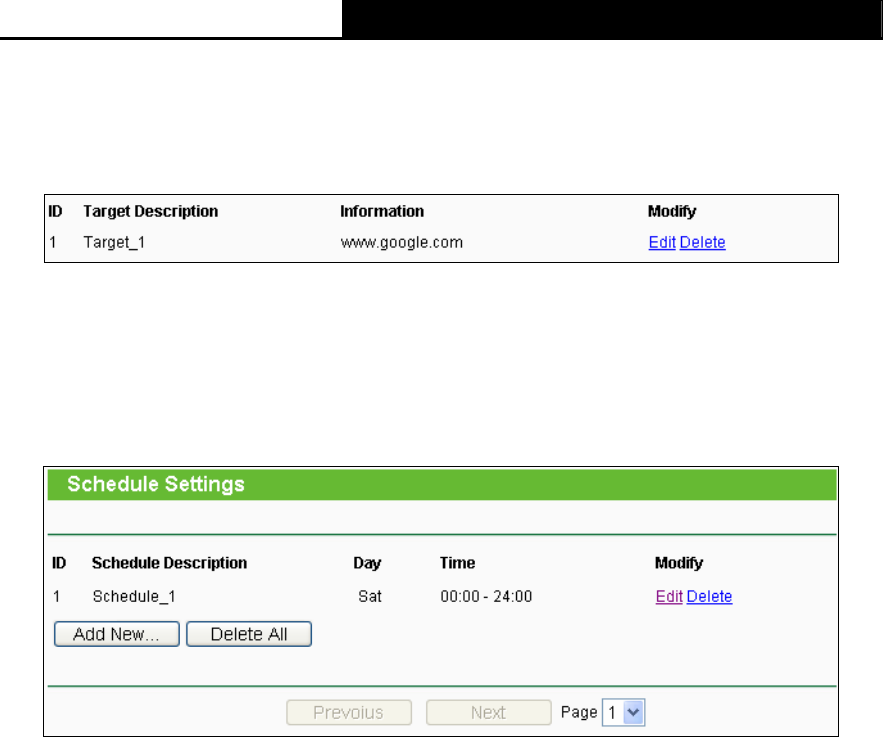This screenshot has height=737, width=883.
Task: Open the Page number dropdown
Action: point(623,712)
